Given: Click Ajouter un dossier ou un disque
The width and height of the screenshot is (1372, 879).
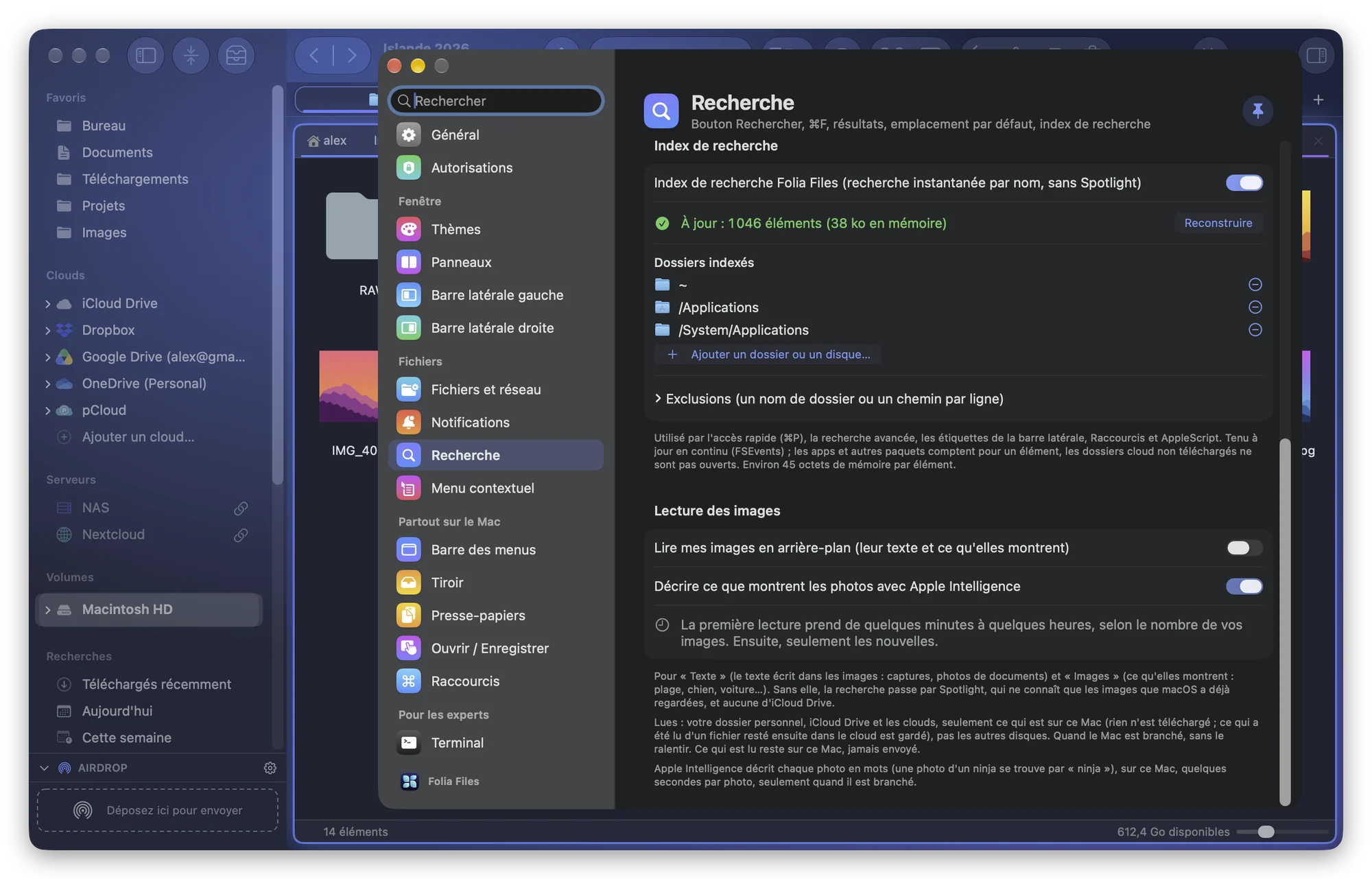Looking at the screenshot, I should 768,354.
